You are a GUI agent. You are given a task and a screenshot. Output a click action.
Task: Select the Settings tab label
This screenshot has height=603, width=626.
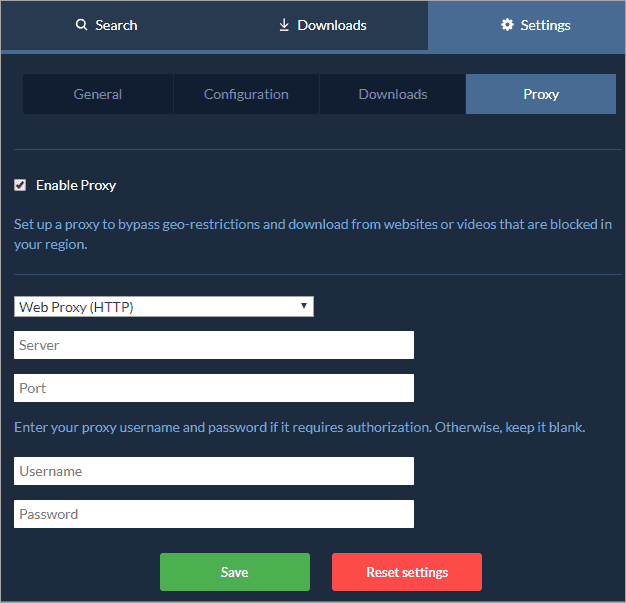(x=545, y=25)
